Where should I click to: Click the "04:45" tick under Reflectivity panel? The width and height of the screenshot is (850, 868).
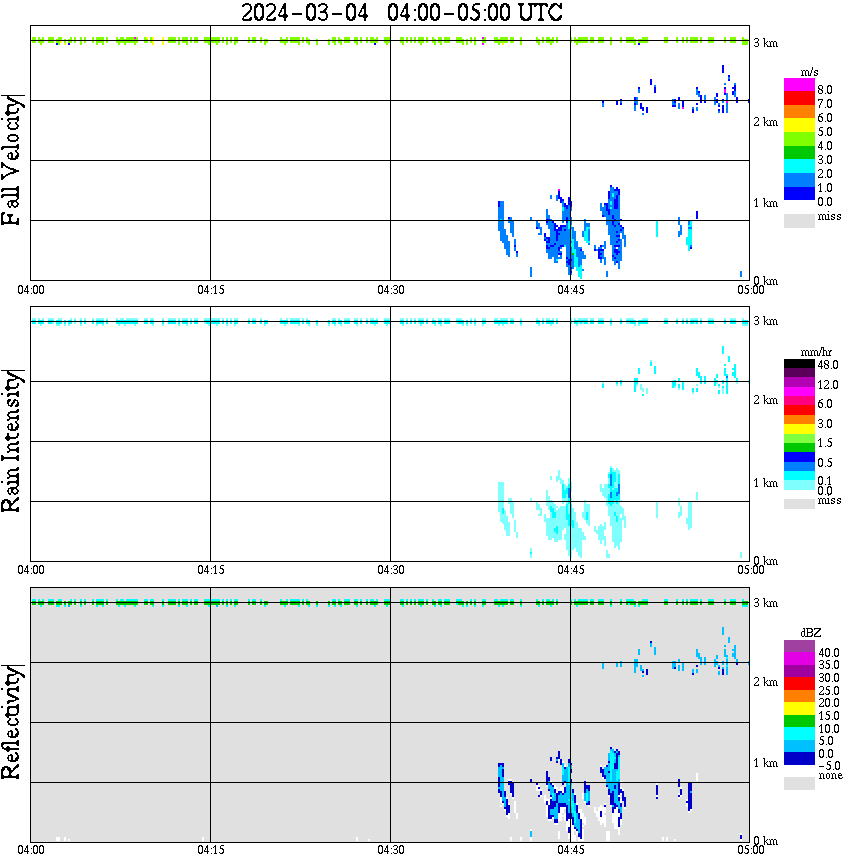(x=570, y=850)
